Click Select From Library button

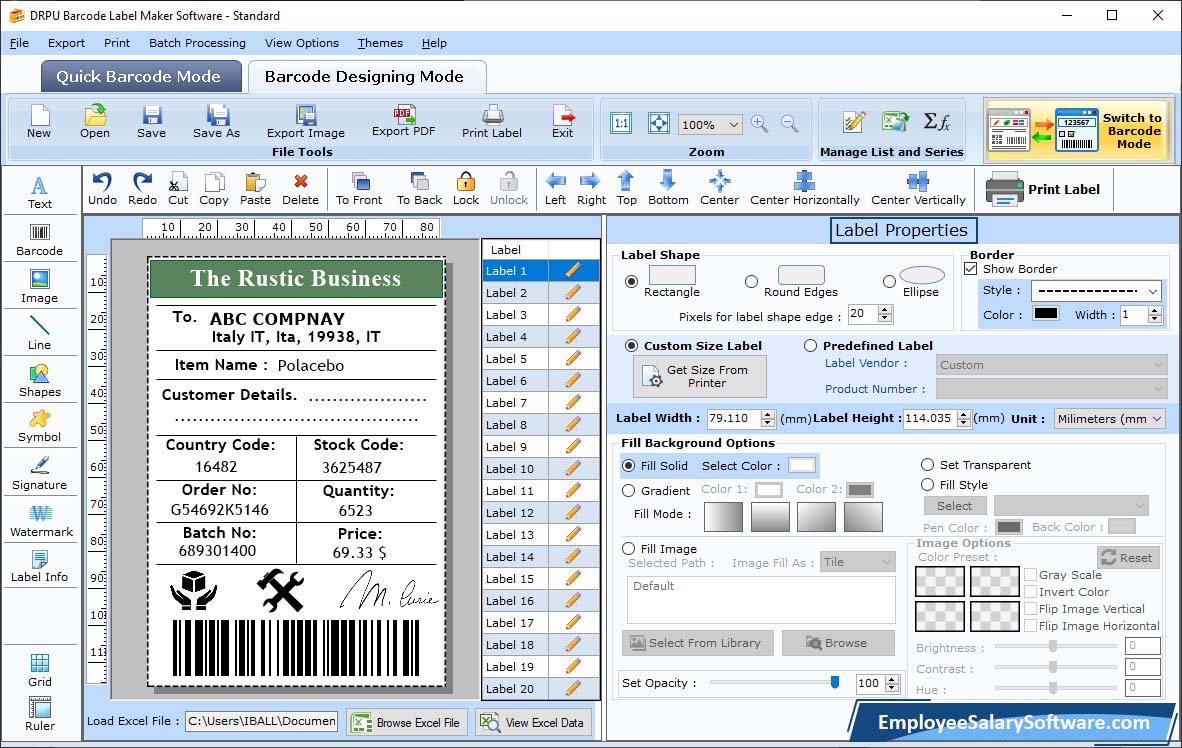(698, 643)
